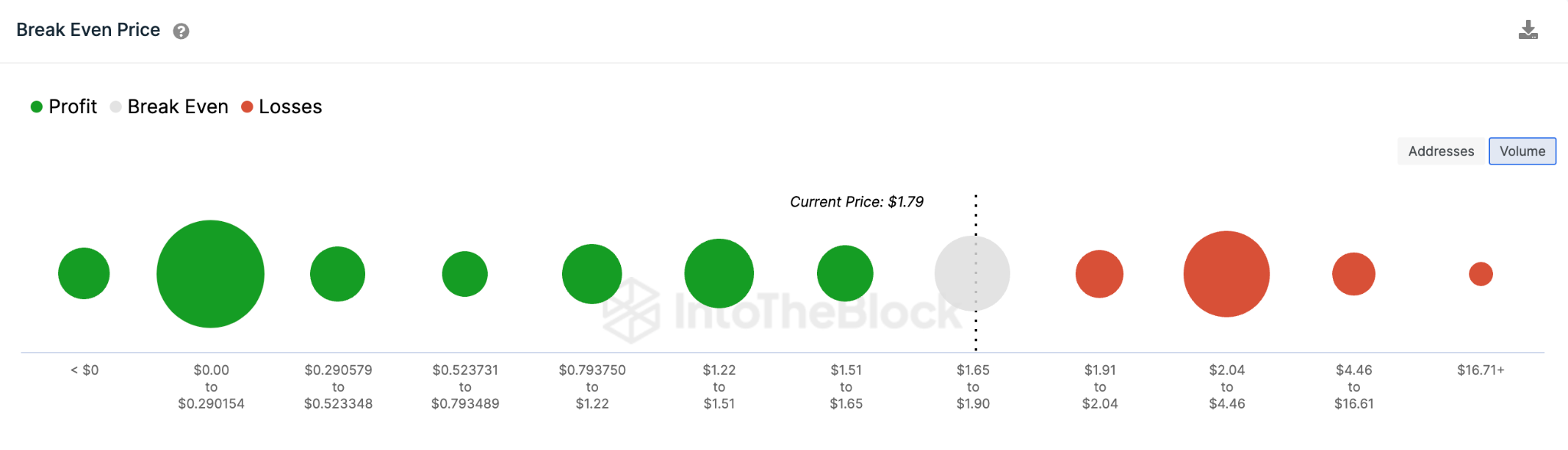
Task: Click the red $4.46 to $16.61 bubble
Action: tap(1354, 274)
